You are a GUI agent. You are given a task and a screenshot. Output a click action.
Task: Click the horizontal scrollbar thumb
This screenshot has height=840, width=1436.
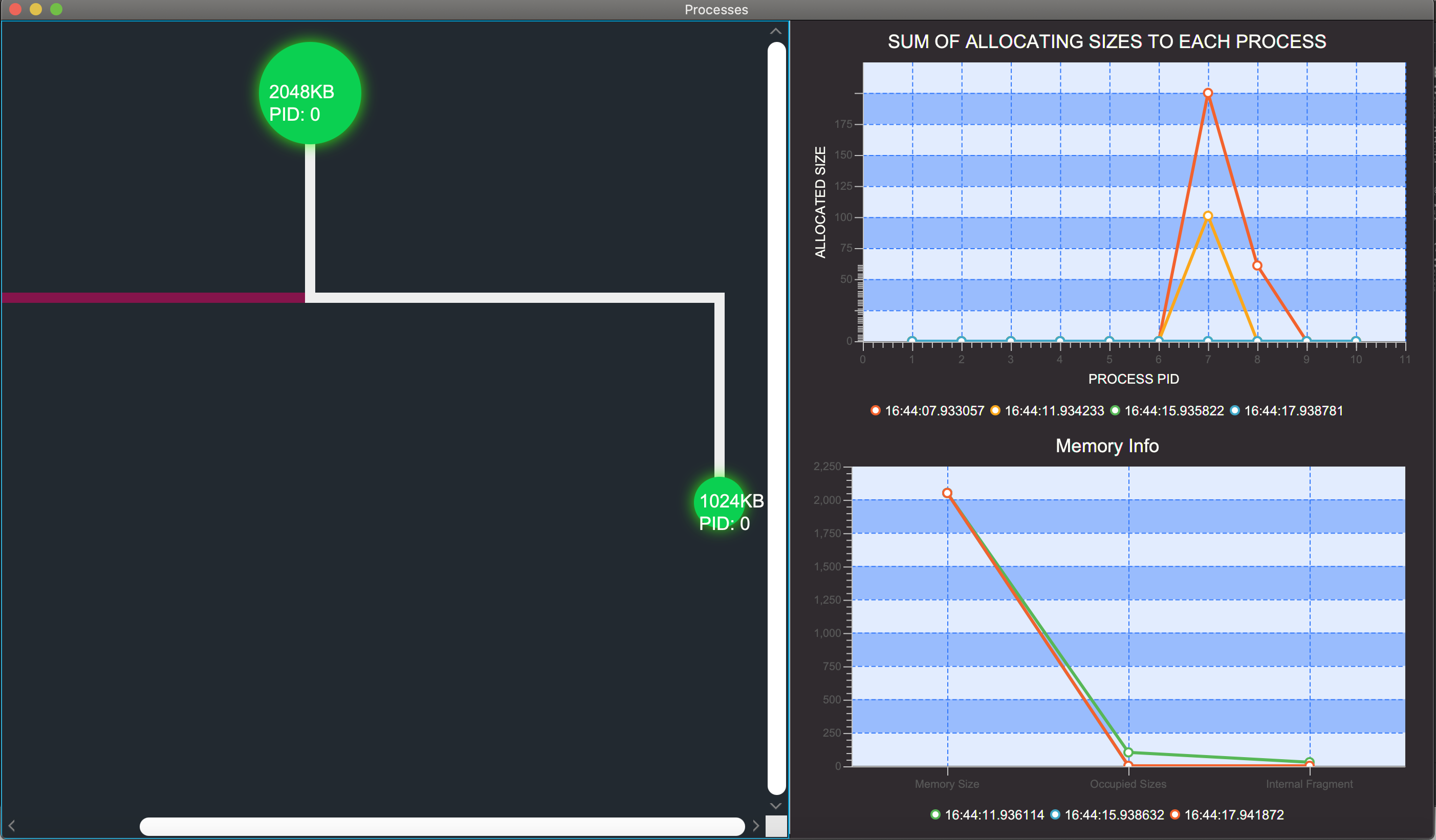coord(442,826)
